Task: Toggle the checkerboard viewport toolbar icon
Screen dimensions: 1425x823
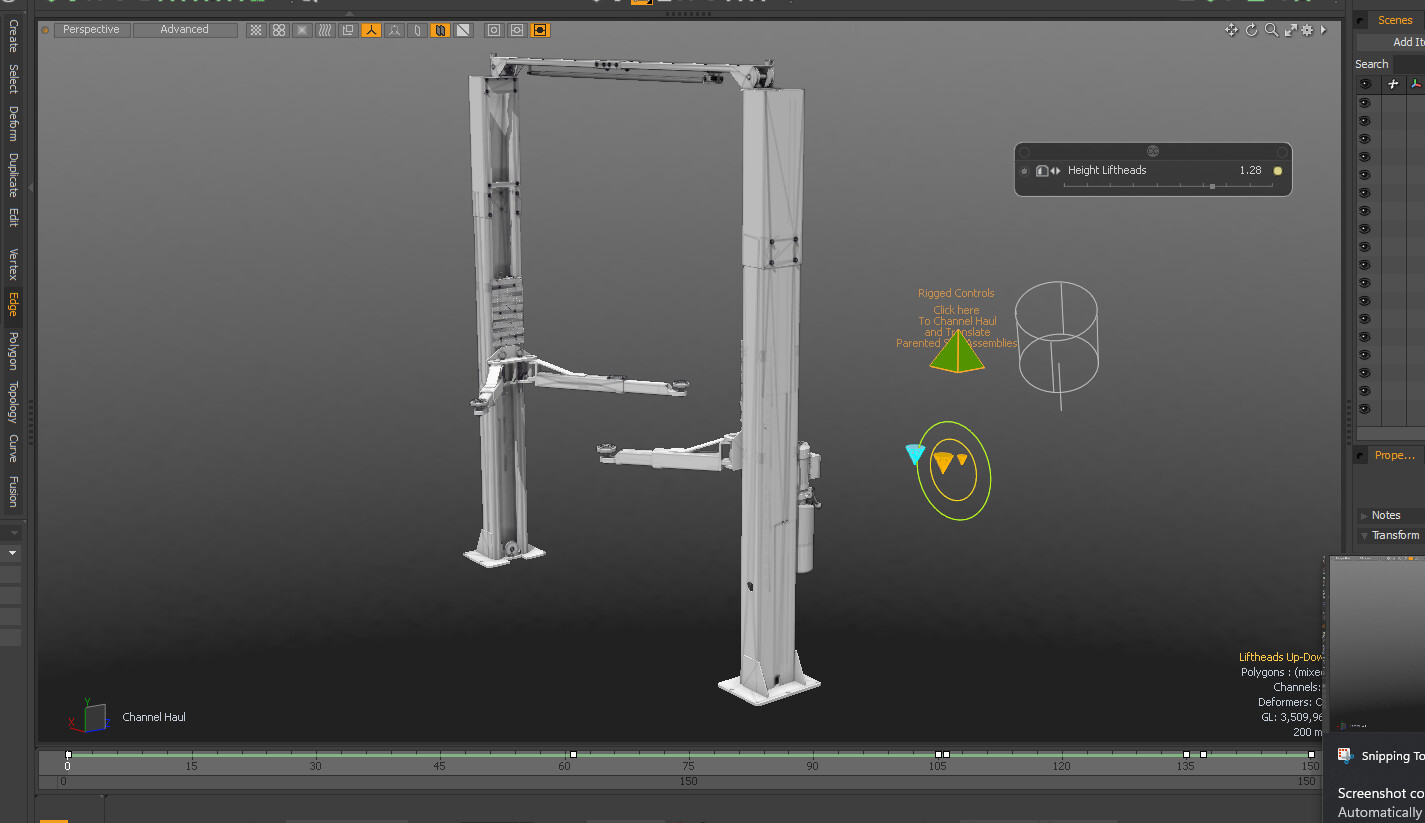Action: click(x=256, y=30)
